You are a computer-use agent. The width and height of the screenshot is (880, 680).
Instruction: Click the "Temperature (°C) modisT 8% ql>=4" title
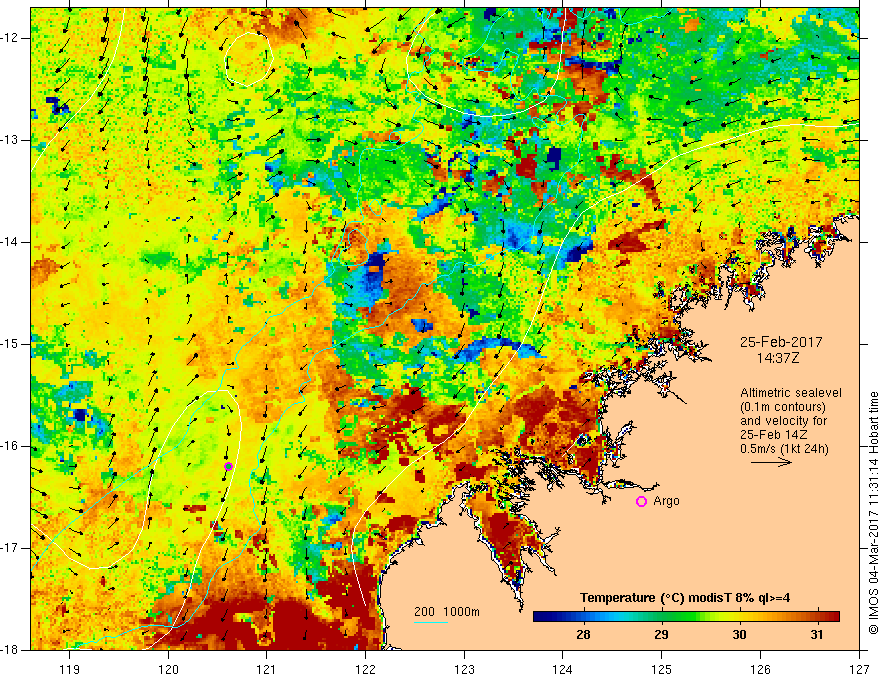click(685, 598)
